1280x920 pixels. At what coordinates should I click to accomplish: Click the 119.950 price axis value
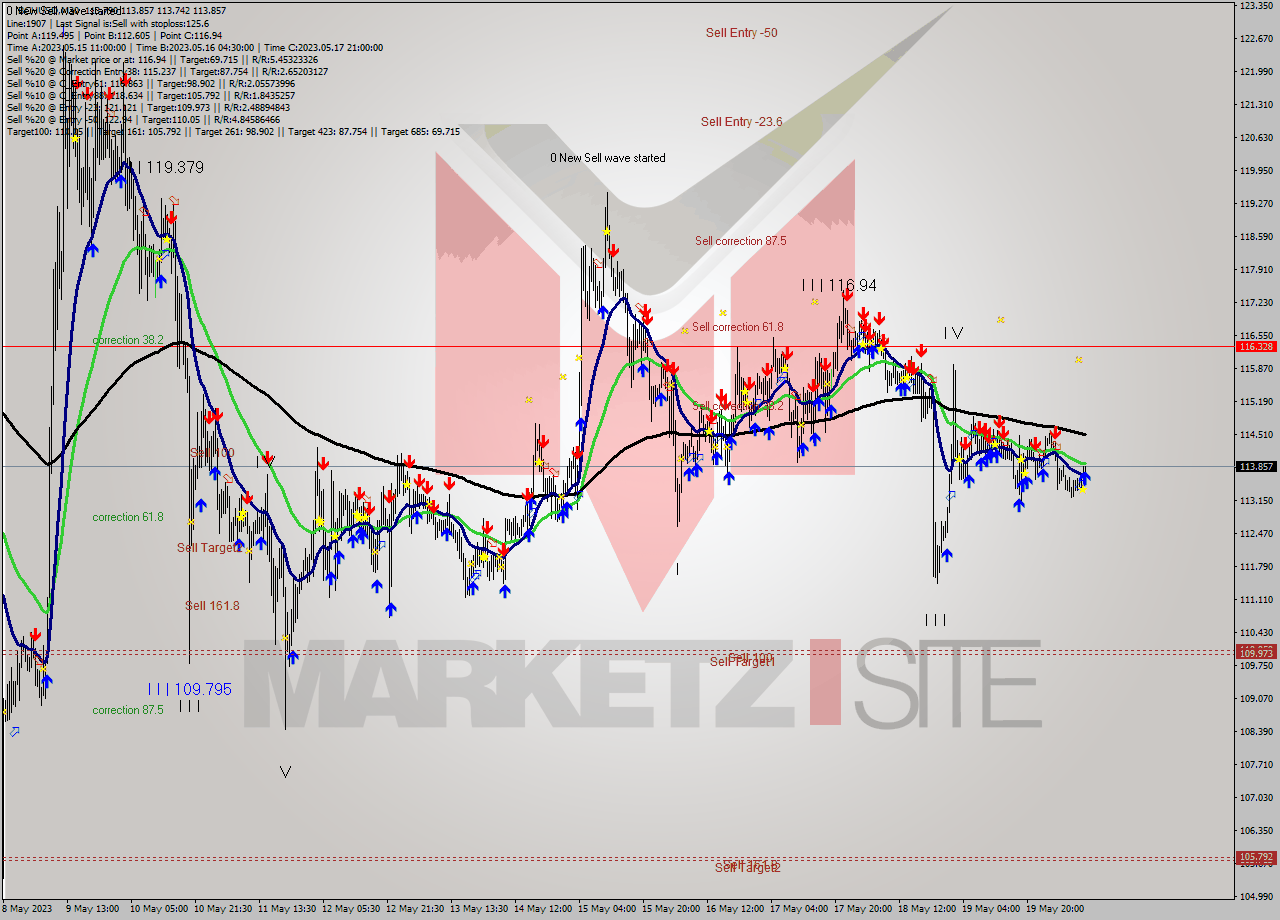(1256, 171)
